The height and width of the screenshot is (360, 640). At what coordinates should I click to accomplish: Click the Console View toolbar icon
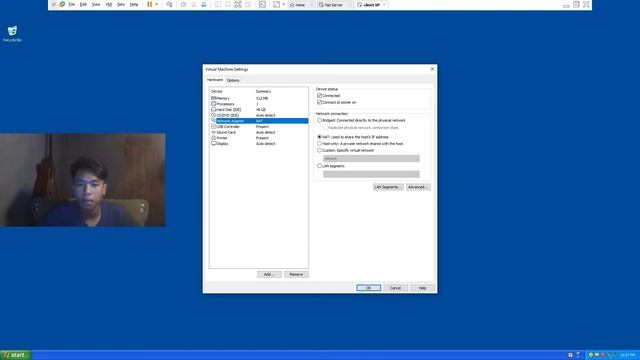(x=262, y=4)
